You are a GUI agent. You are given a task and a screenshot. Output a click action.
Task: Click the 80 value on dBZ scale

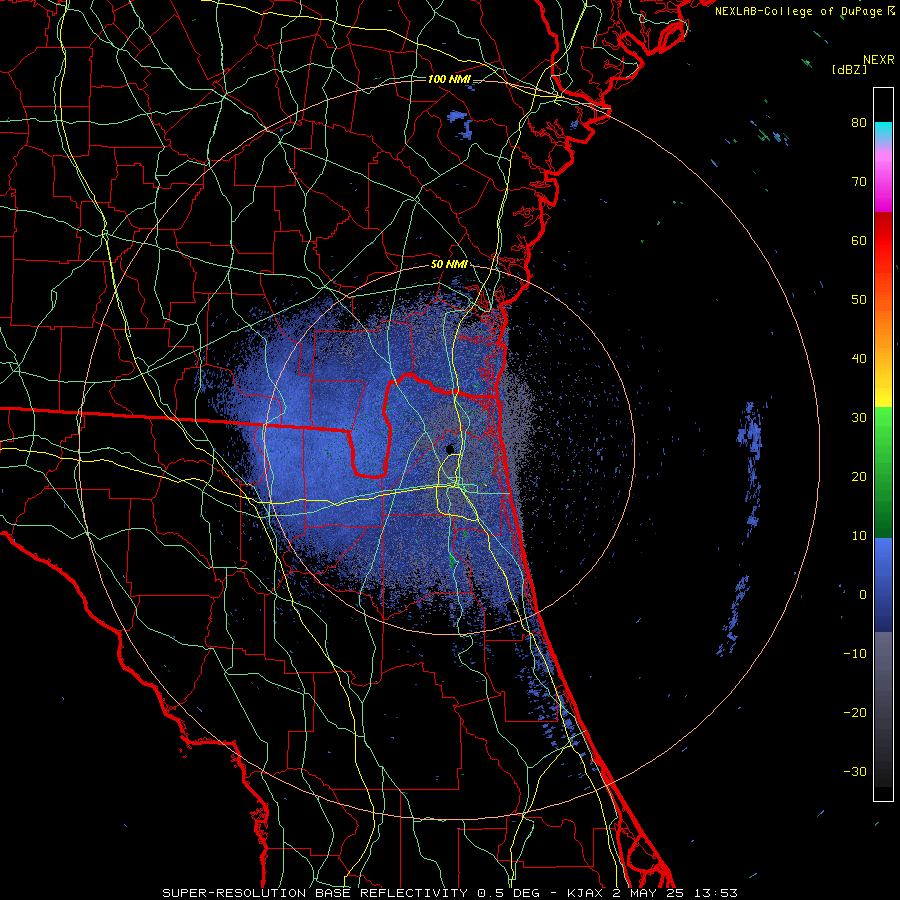[x=859, y=122]
